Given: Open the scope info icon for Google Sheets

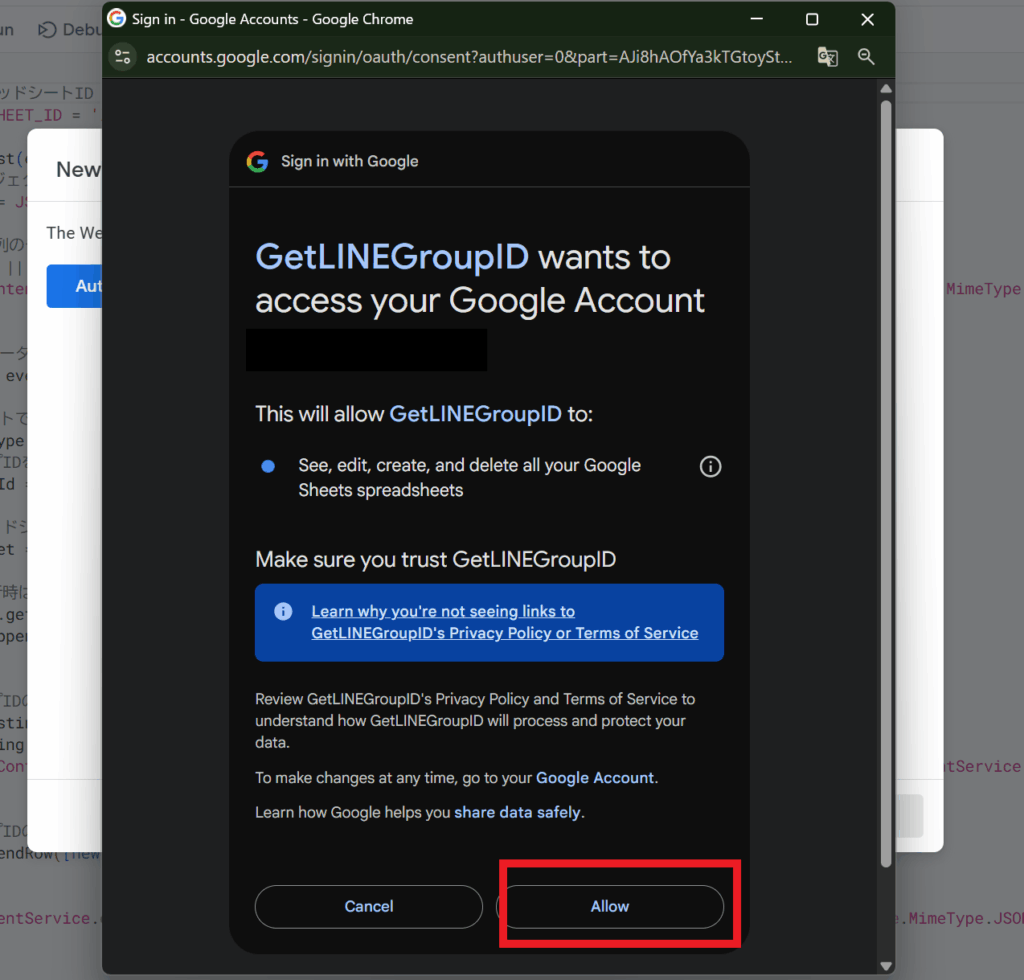Looking at the screenshot, I should pyautogui.click(x=711, y=466).
